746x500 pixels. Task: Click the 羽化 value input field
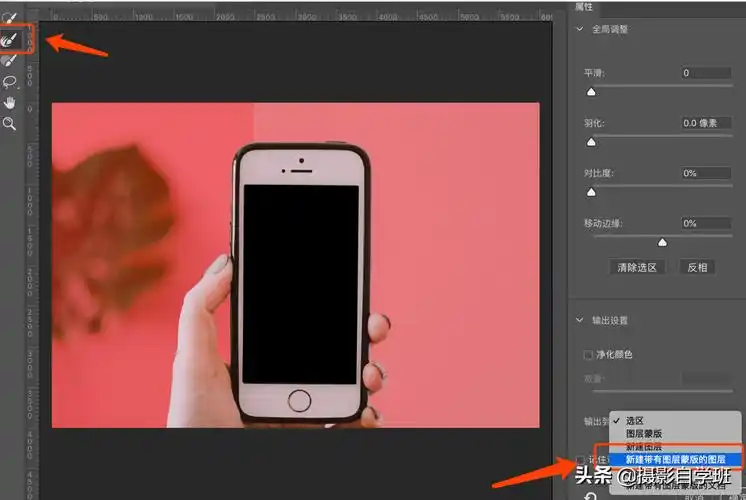point(705,122)
